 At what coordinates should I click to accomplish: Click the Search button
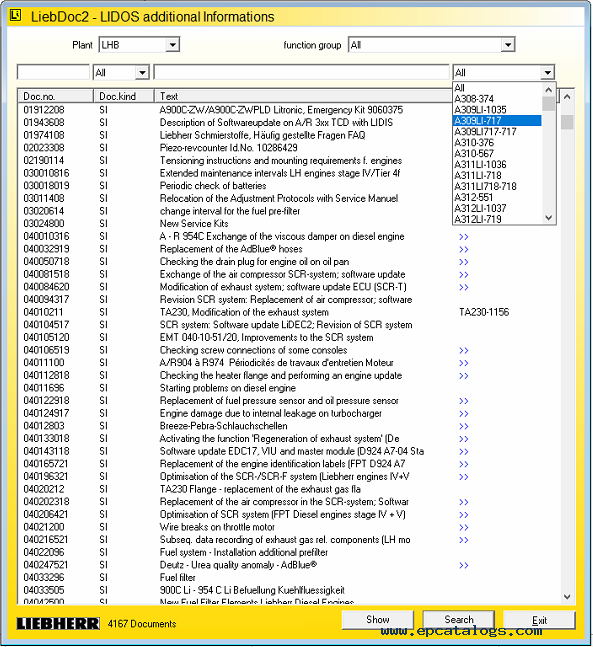458,619
